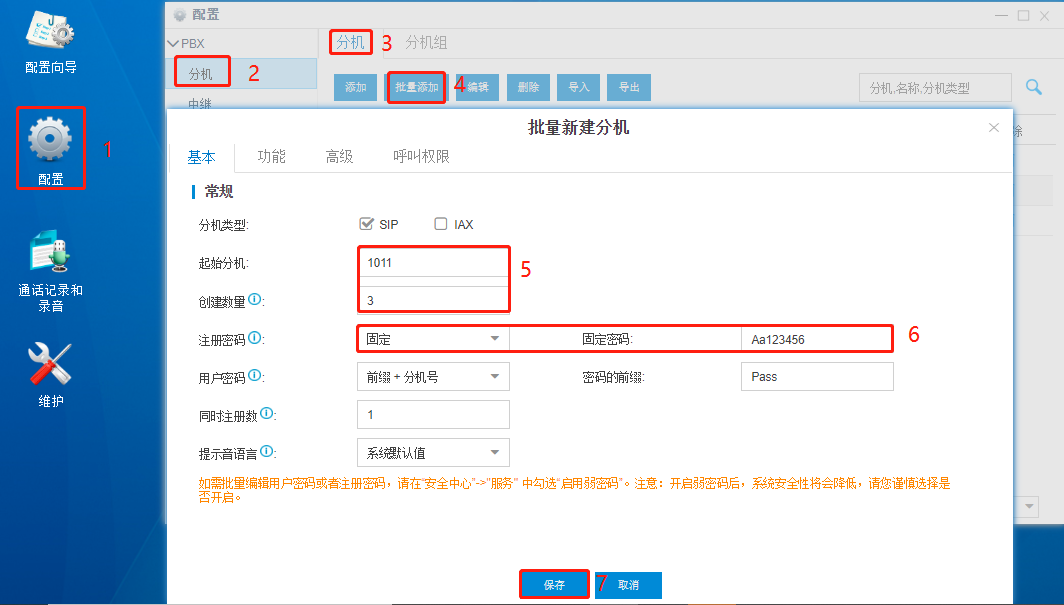
Task: Uncheck the SIP extension type checkbox
Action: (x=366, y=224)
